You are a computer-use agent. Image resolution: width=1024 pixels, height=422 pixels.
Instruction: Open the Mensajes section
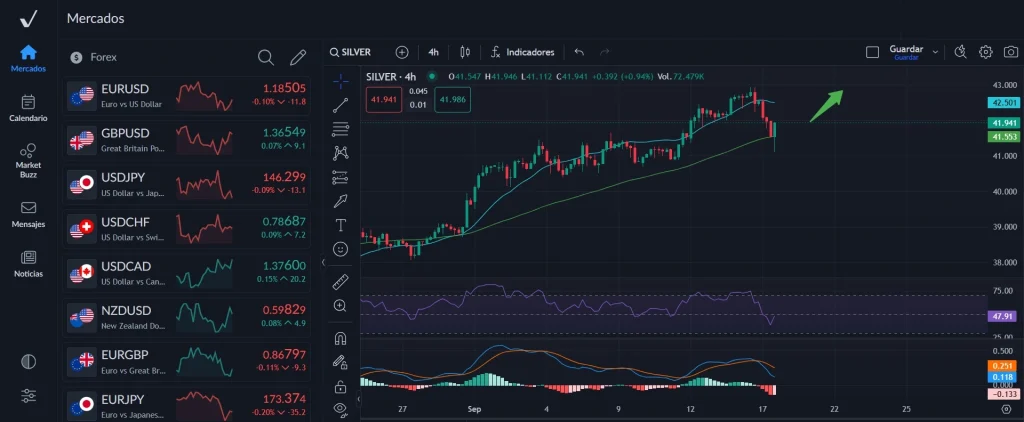point(28,214)
